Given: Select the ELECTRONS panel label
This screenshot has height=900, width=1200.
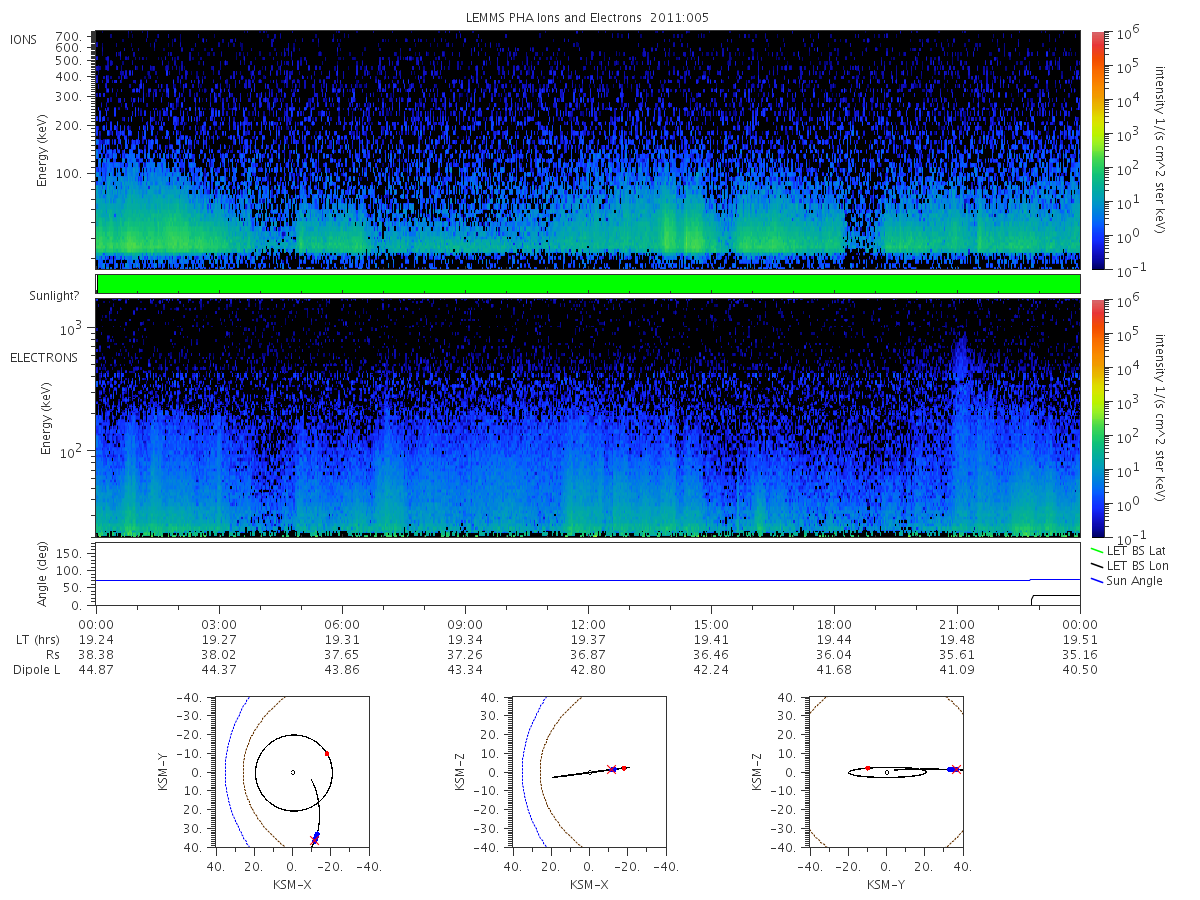Looking at the screenshot, I should [43, 357].
